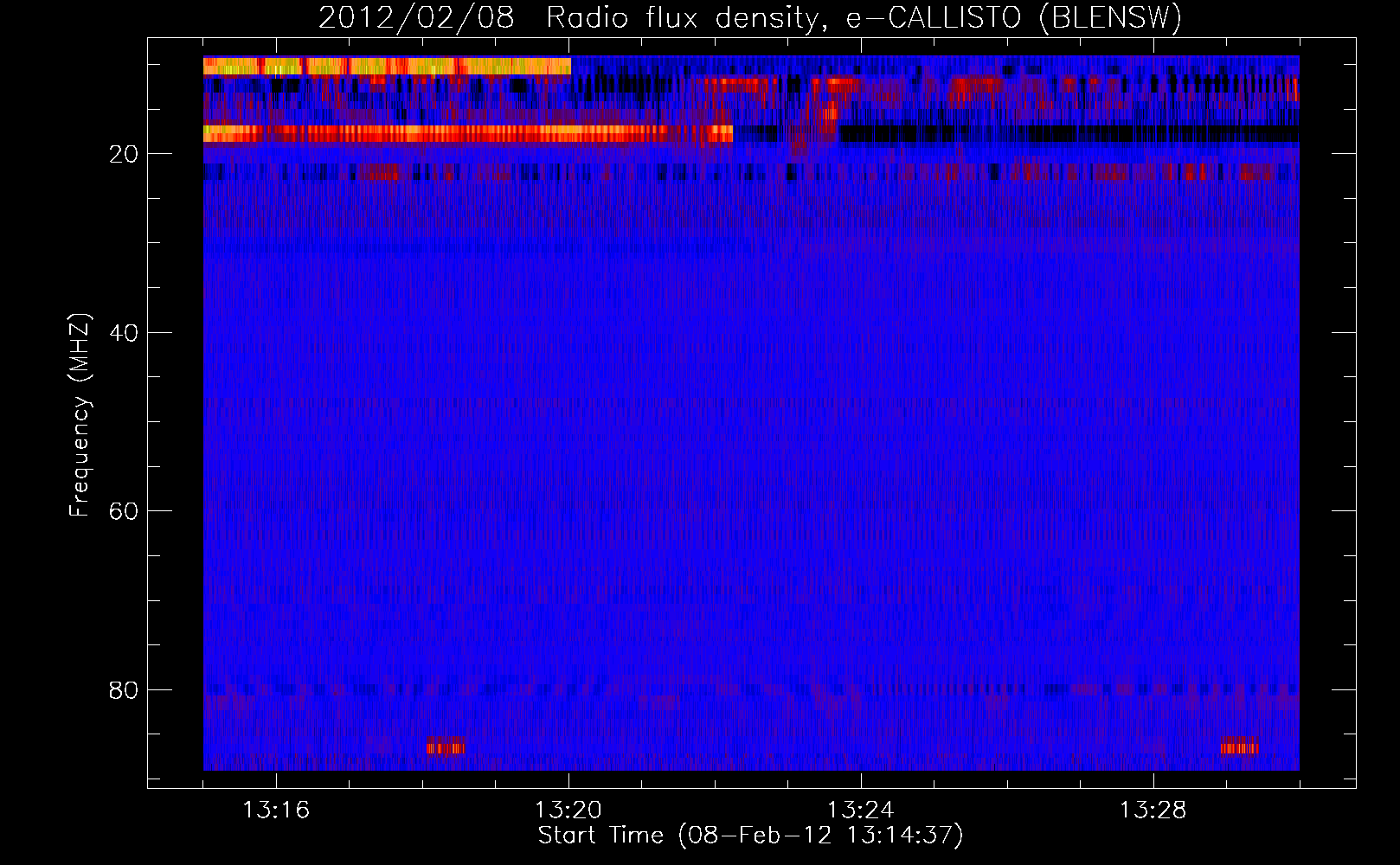1400x865 pixels.
Task: Select the 'e-CALLISTO (BLENSW)' title text
Action: [x=1013, y=17]
